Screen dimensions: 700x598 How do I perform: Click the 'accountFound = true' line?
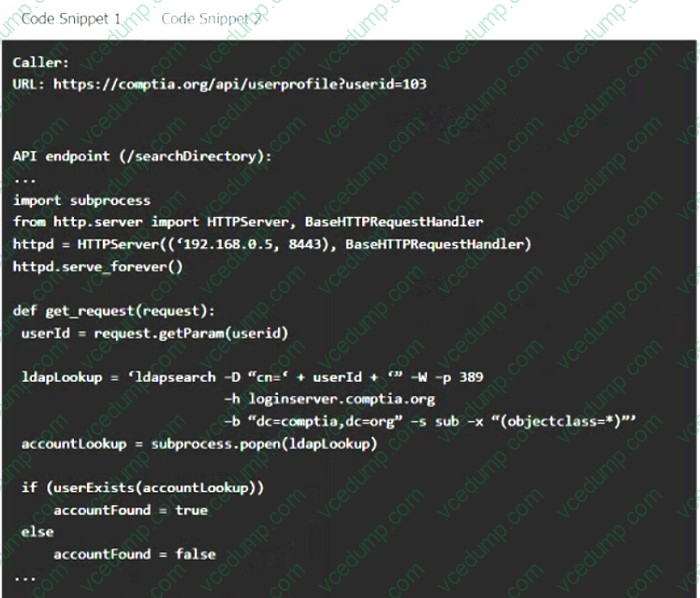130,510
